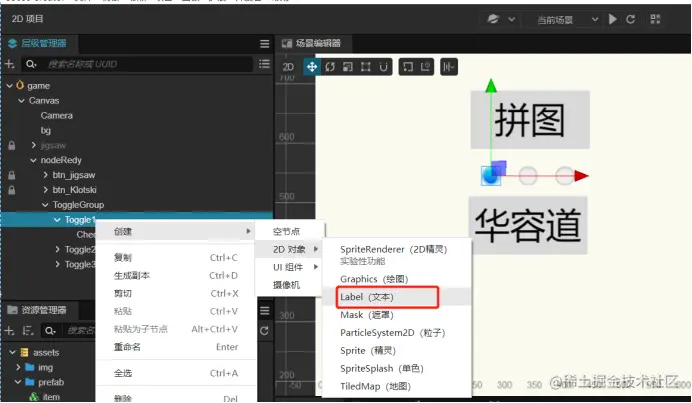Image resolution: width=692 pixels, height=403 pixels.
Task: Switch to the scene editor tab
Action: (x=312, y=43)
